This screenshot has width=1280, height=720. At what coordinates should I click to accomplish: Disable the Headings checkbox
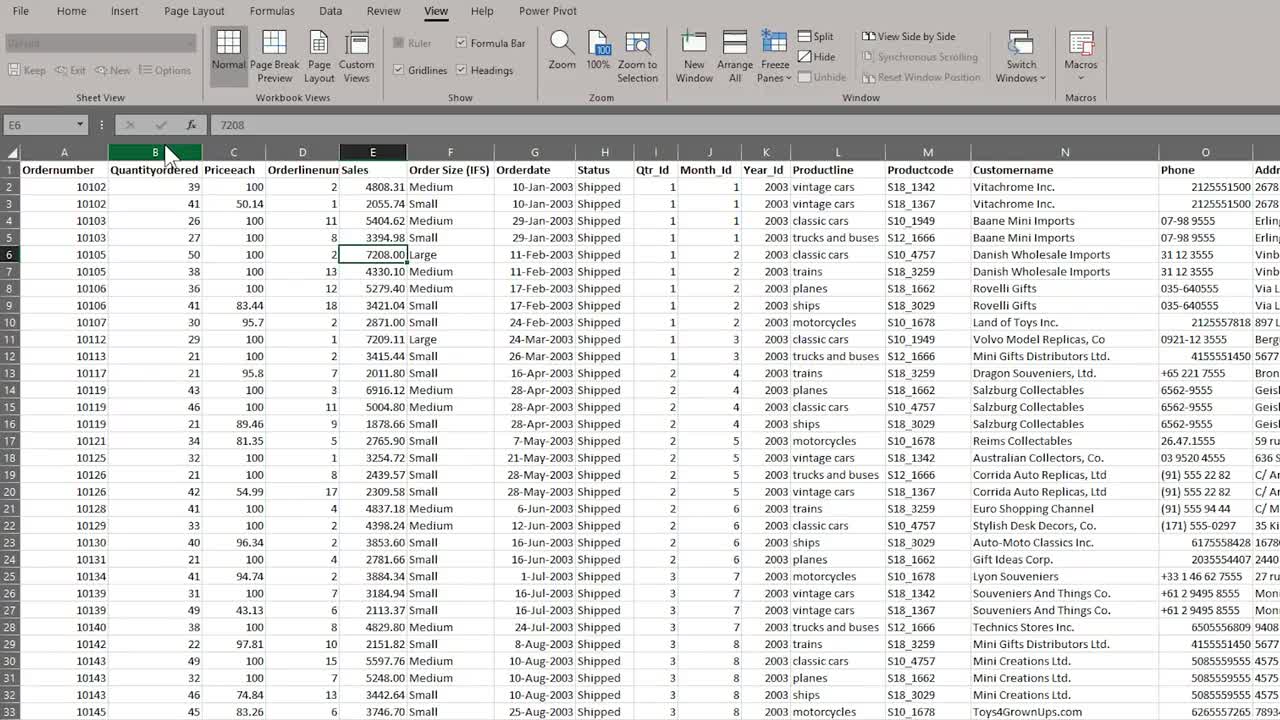[x=460, y=70]
